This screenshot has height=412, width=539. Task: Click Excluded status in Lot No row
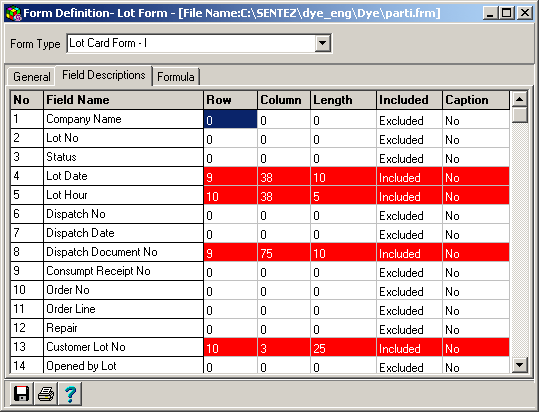click(409, 138)
